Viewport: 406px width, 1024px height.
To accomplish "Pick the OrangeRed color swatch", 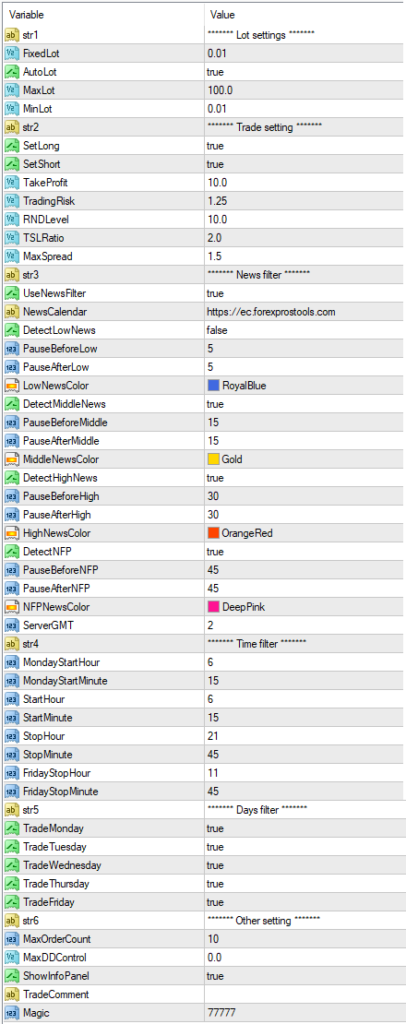I will [x=213, y=534].
